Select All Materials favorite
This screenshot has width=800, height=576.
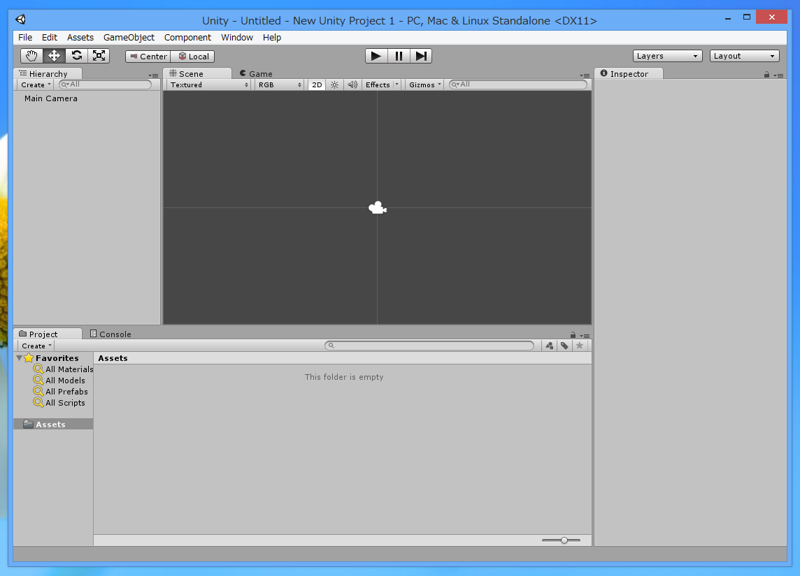[63, 369]
